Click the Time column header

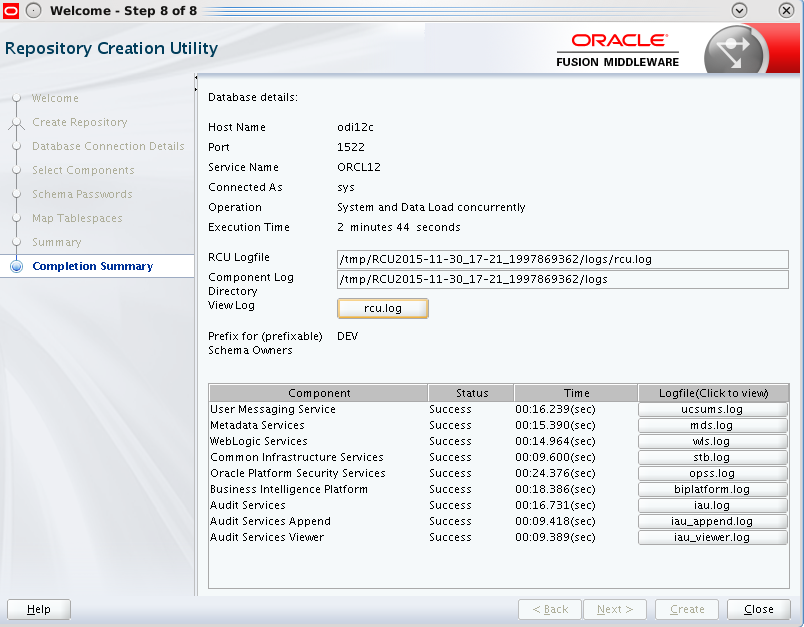576,393
